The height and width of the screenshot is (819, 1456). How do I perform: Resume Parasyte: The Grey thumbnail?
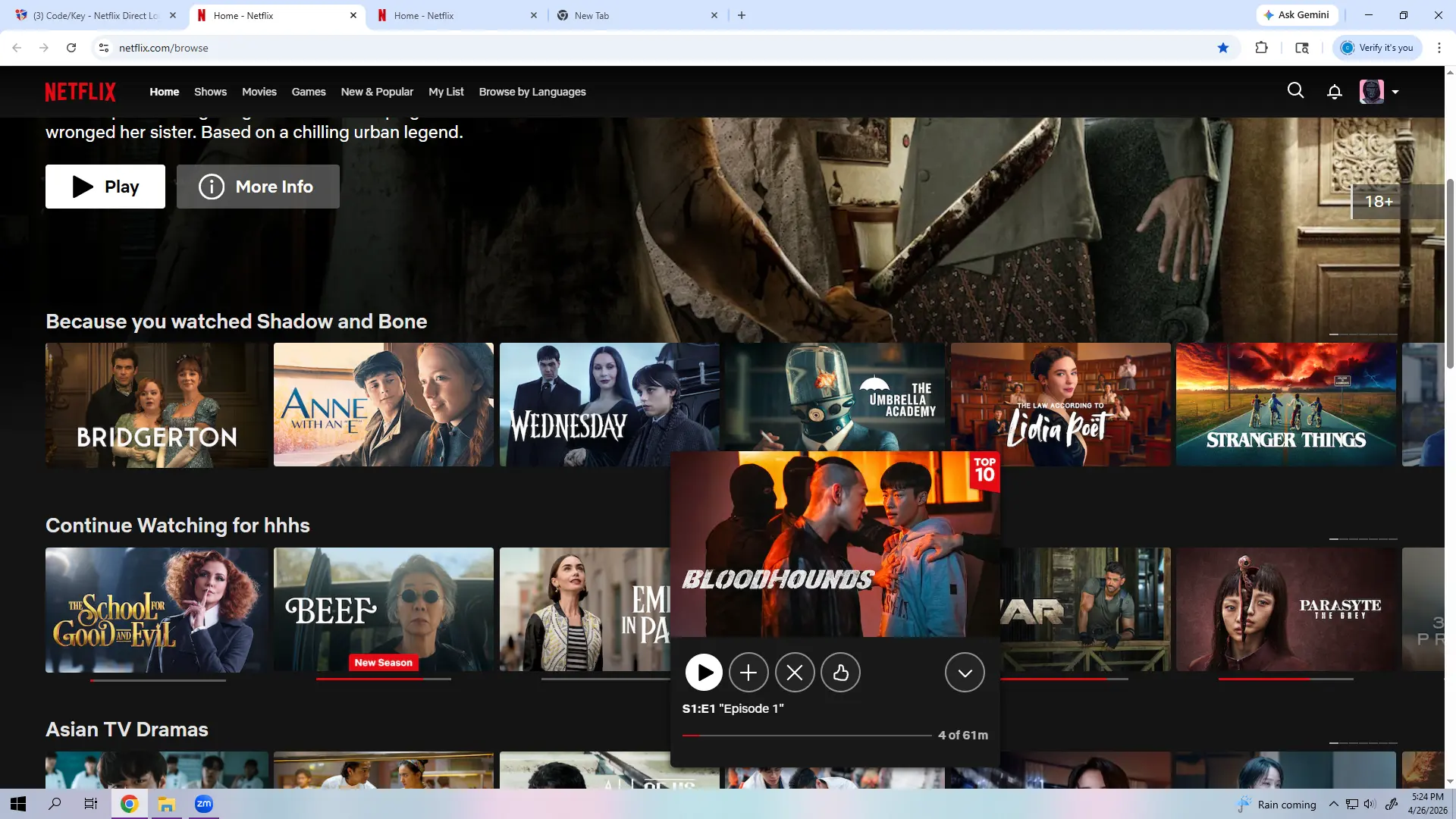(x=1286, y=610)
